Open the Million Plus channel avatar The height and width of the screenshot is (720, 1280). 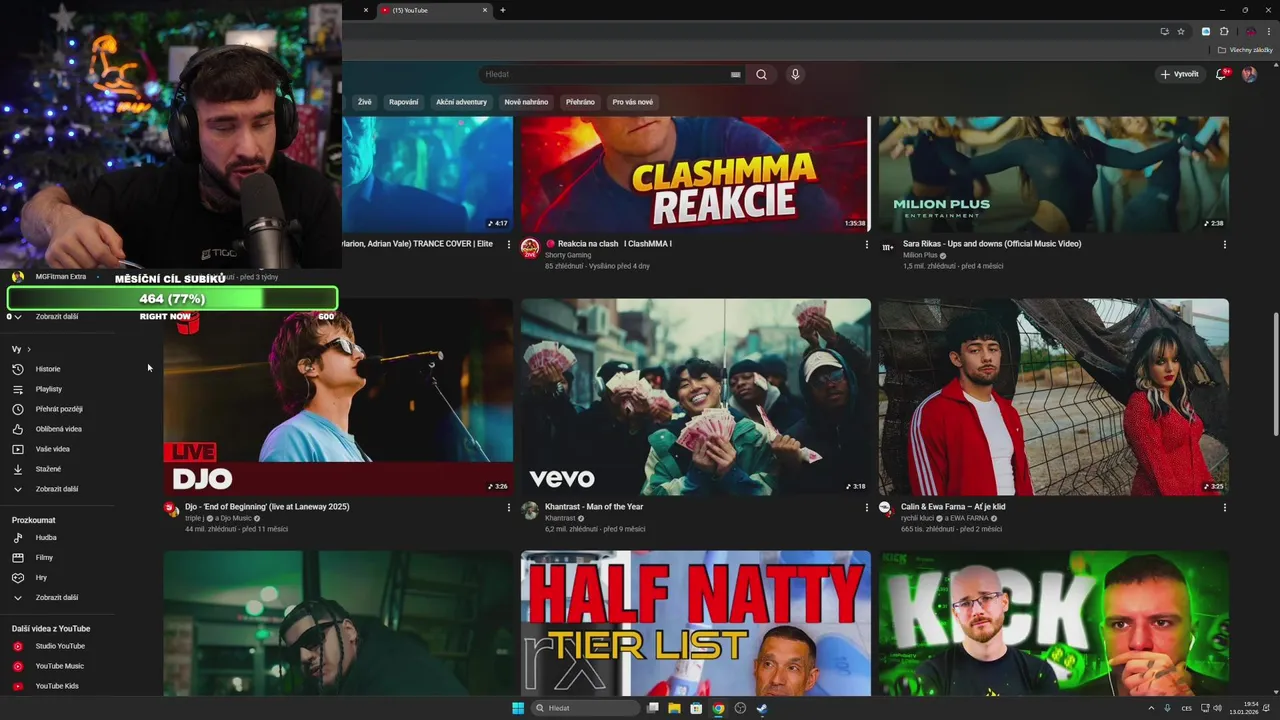click(887, 247)
